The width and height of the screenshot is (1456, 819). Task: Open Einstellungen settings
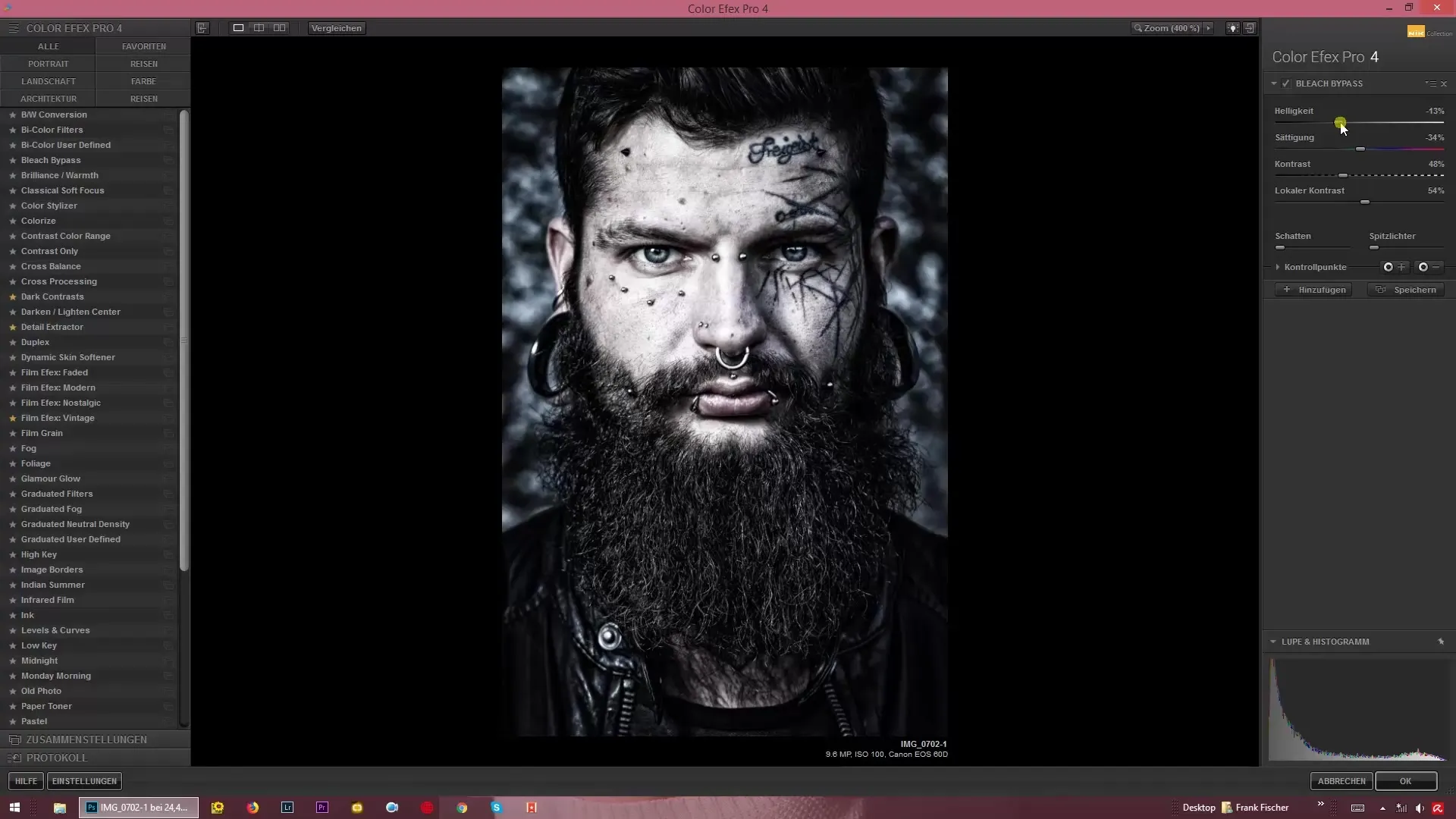pyautogui.click(x=84, y=781)
